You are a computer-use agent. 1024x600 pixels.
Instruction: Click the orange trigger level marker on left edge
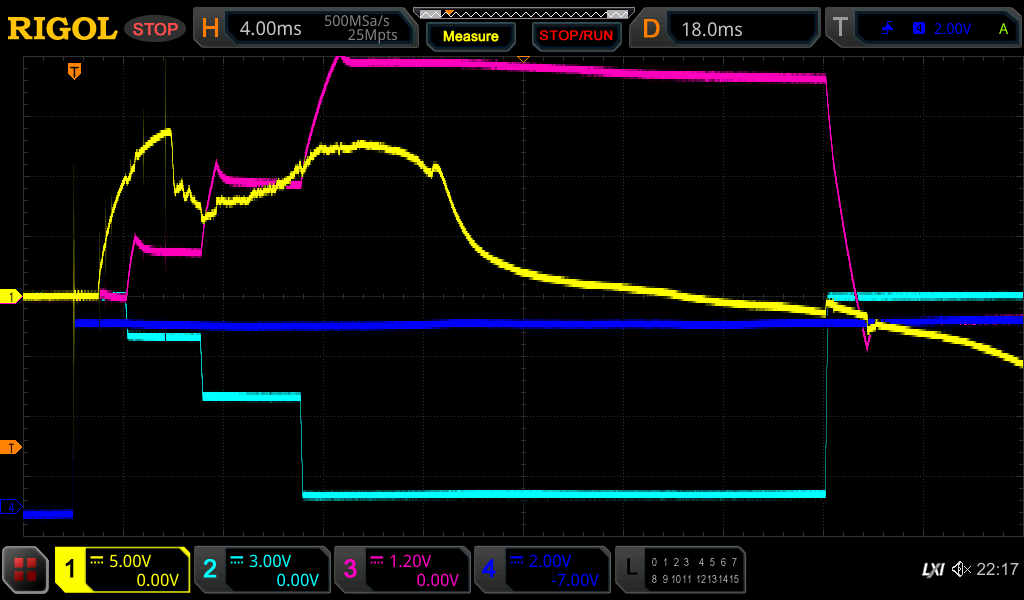11,447
